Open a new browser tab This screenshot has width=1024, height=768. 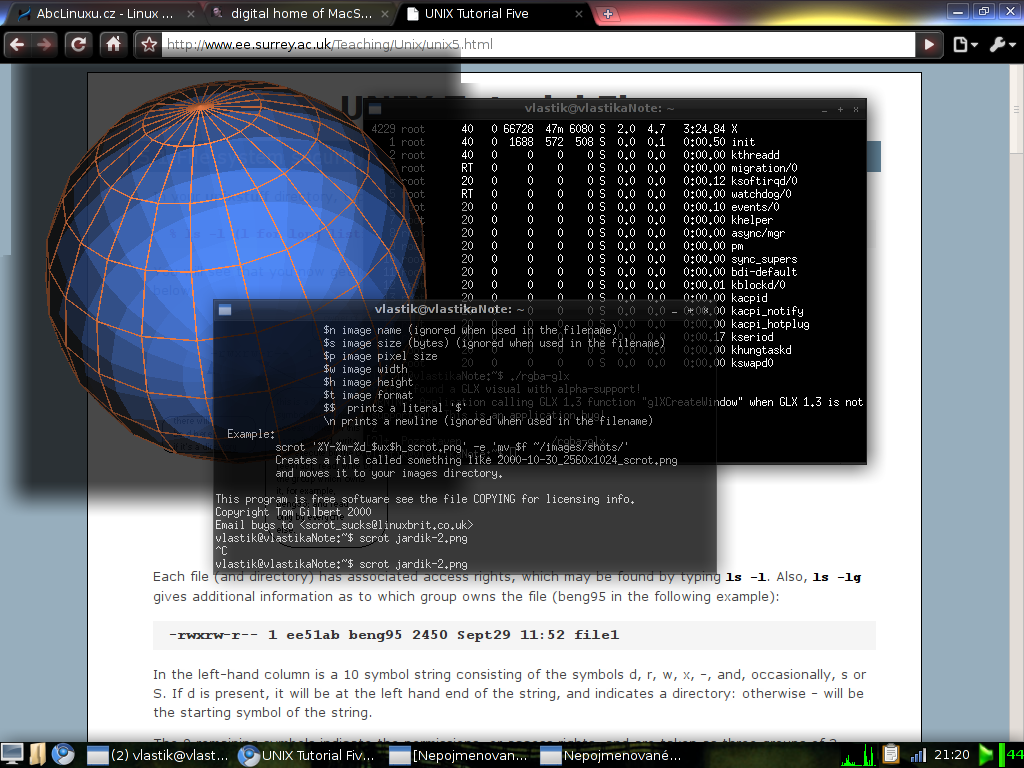[607, 14]
